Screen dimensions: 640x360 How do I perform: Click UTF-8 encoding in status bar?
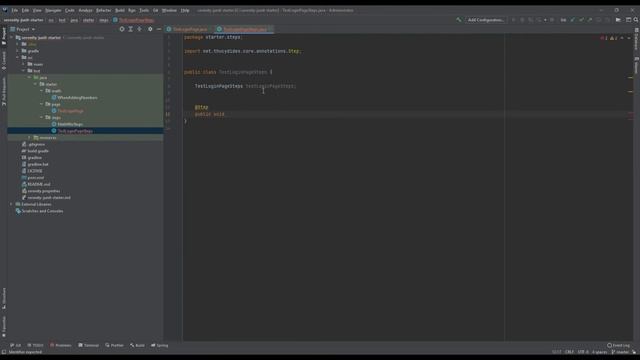(583, 352)
